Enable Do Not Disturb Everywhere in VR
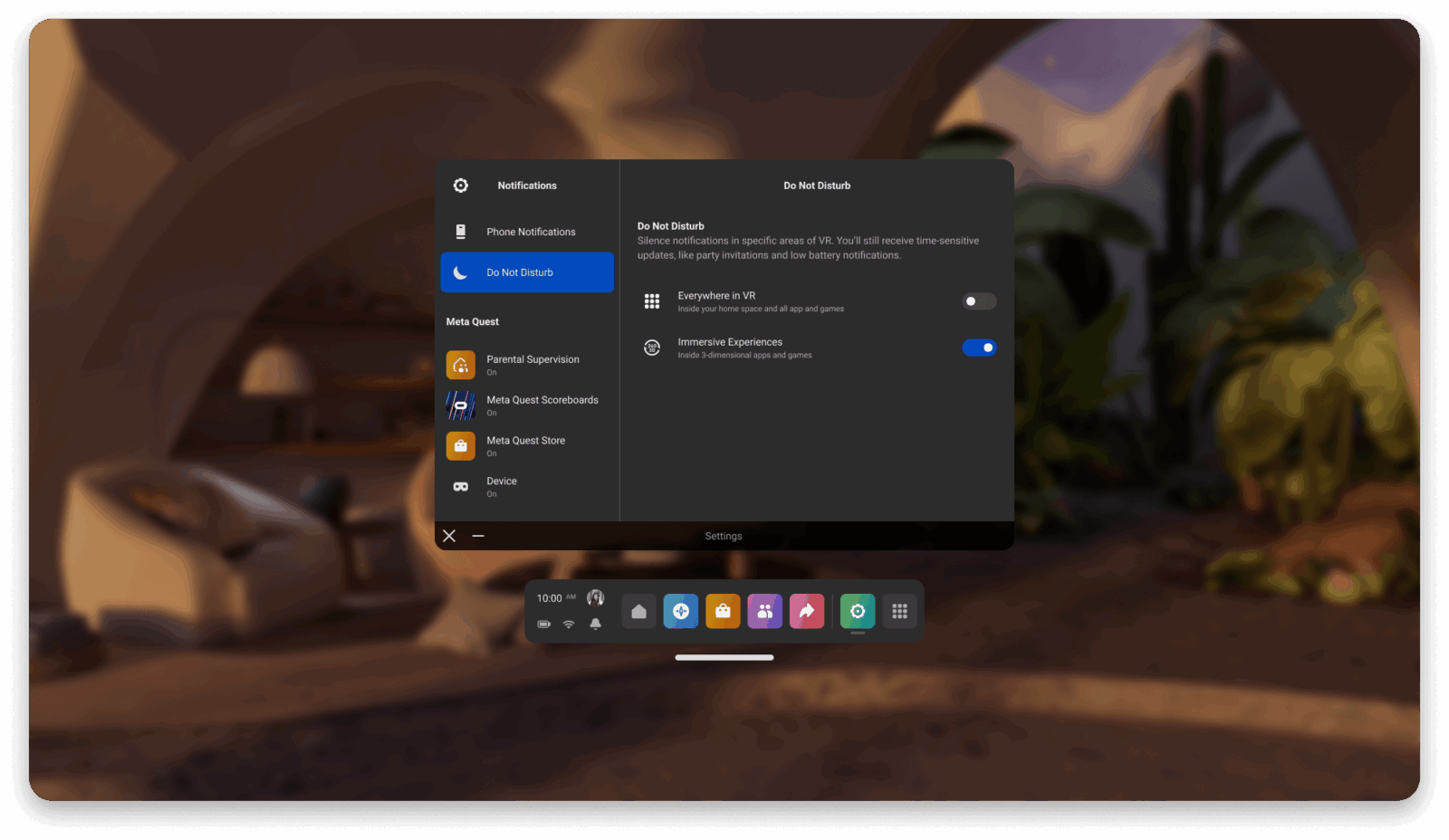 (978, 301)
